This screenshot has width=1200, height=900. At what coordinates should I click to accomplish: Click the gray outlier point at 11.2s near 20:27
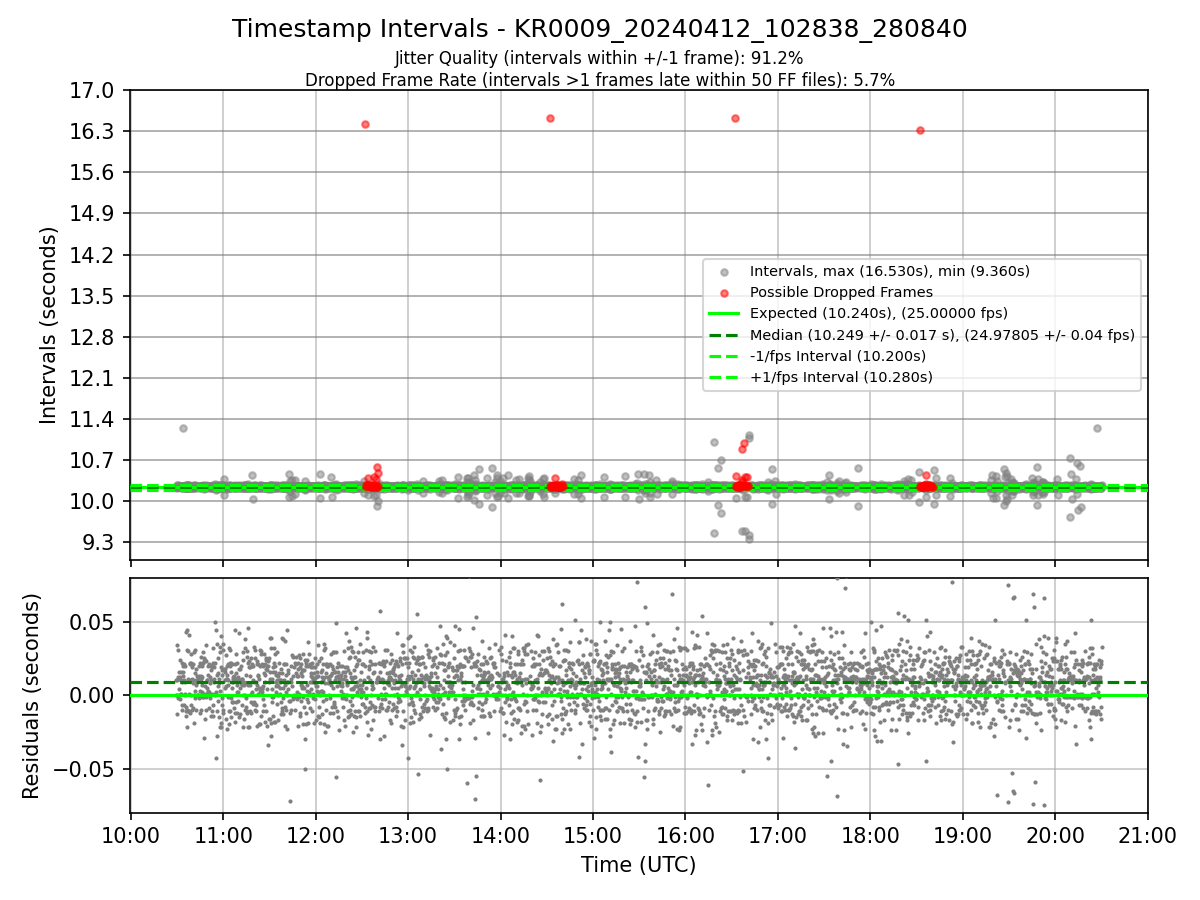pos(1097,428)
